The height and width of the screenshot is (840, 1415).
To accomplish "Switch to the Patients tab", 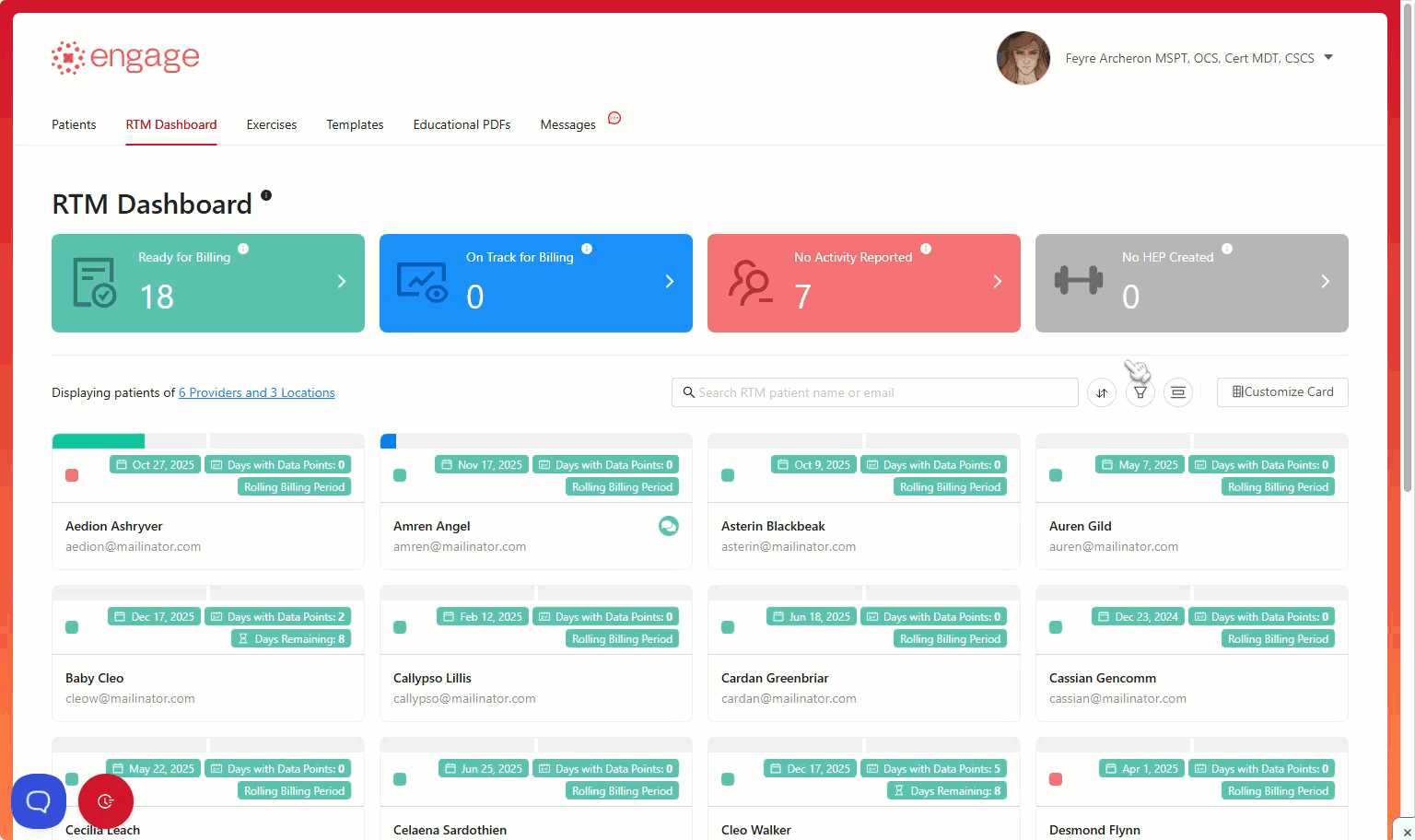I will [x=74, y=124].
